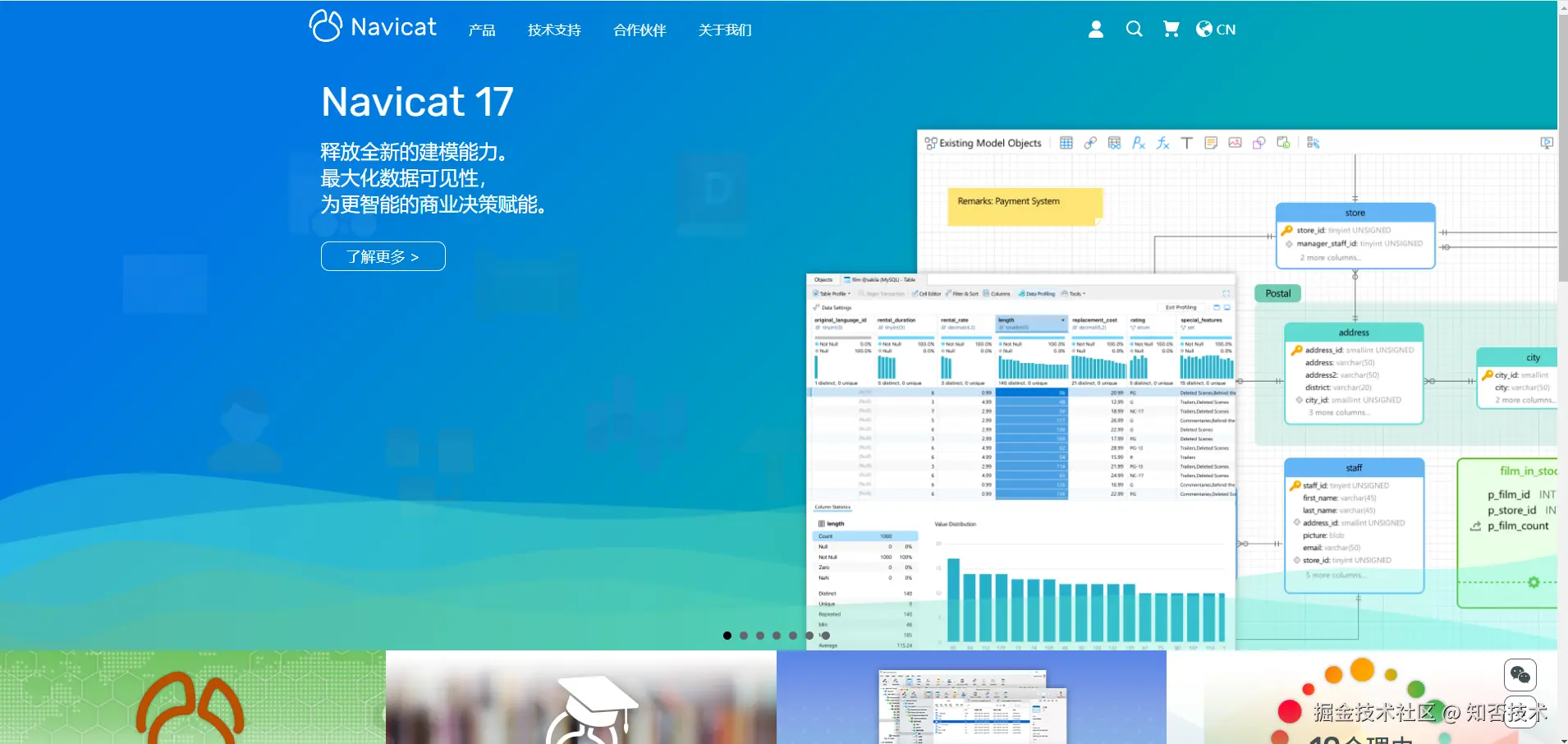Click the fx function icon in model toolbar
1568x744 pixels.
coord(1162,143)
